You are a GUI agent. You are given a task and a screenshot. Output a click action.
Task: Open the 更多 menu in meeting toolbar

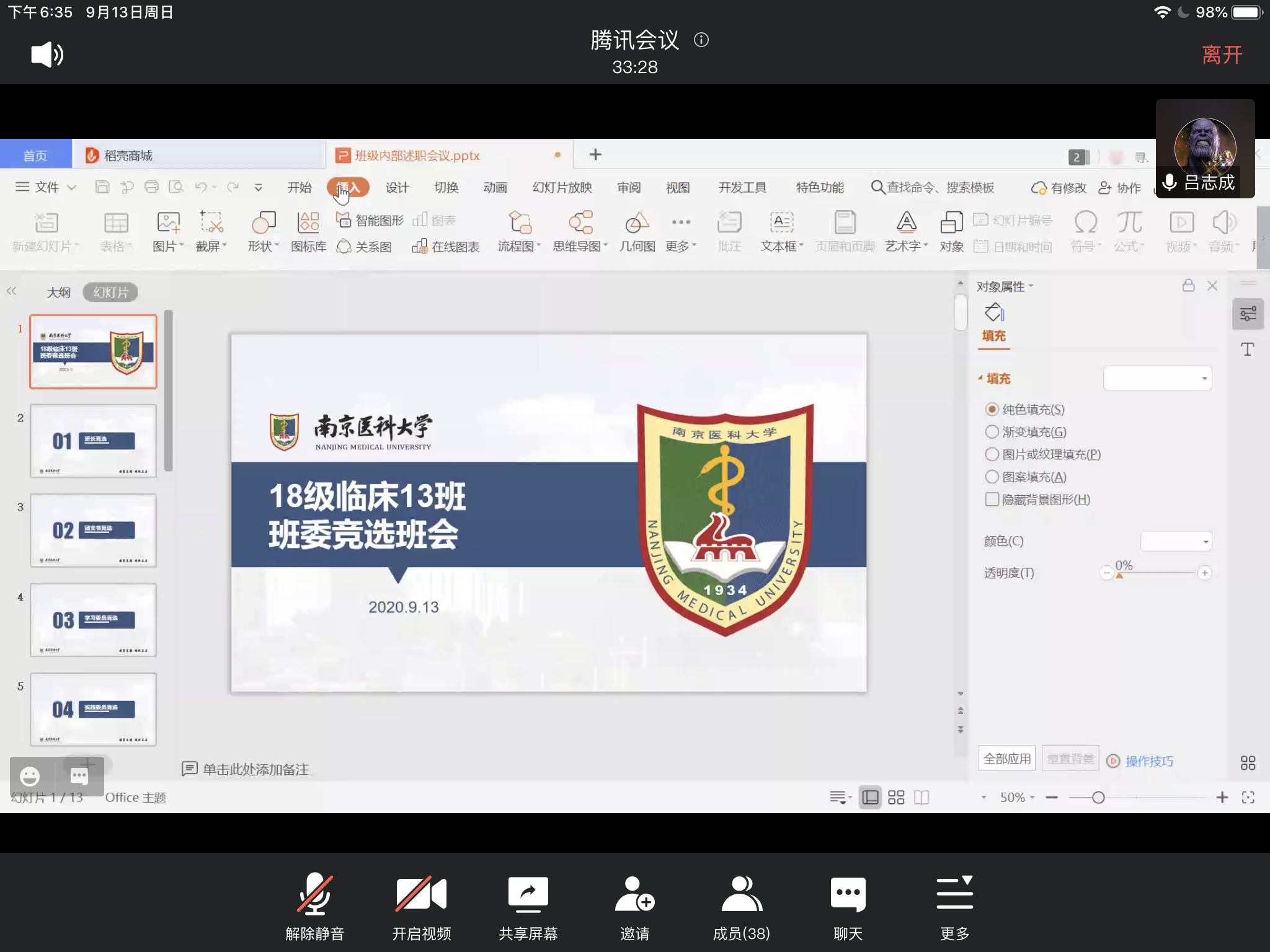(x=955, y=907)
